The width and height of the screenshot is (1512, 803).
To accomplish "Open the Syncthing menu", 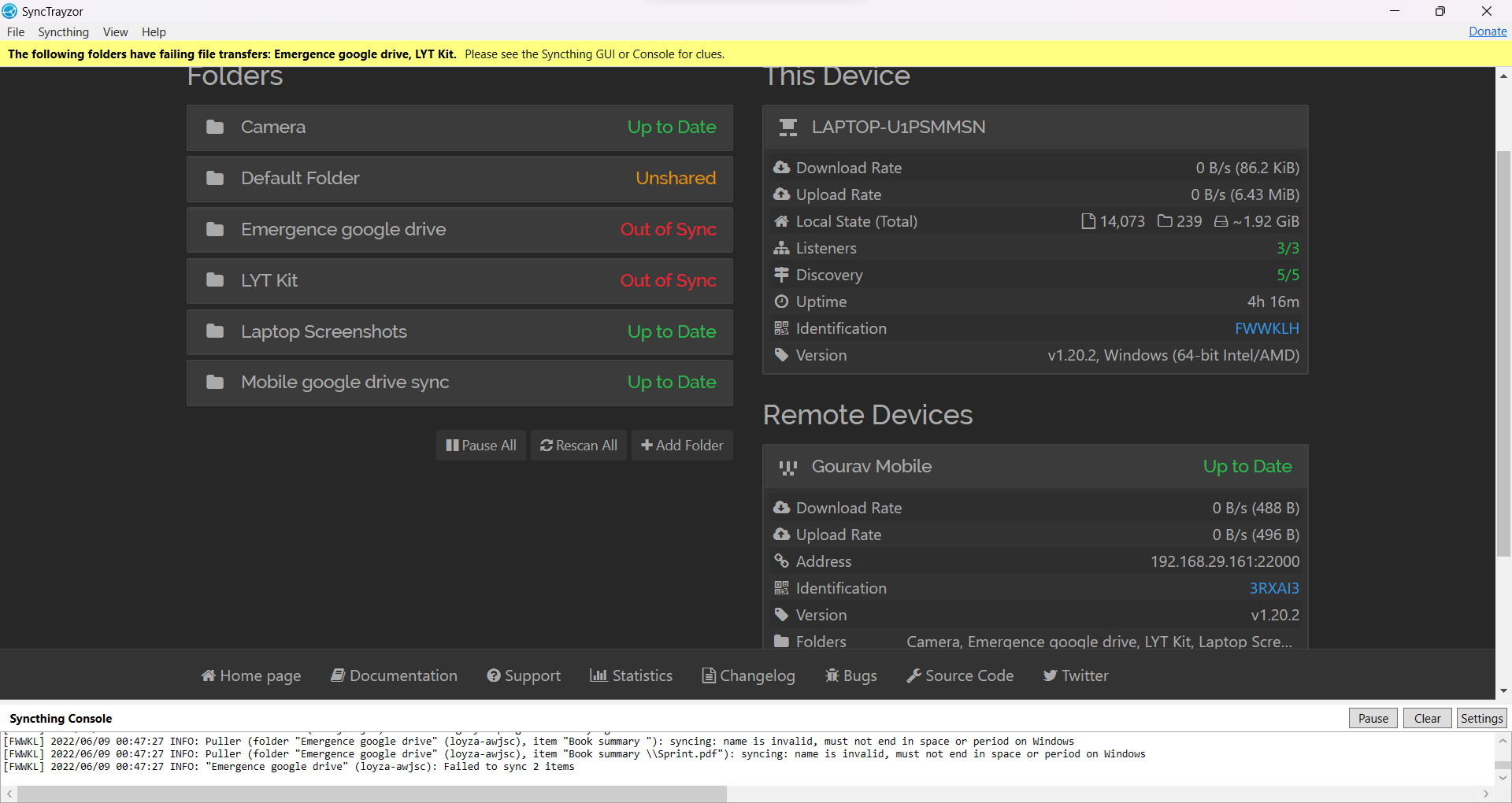I will click(x=63, y=32).
